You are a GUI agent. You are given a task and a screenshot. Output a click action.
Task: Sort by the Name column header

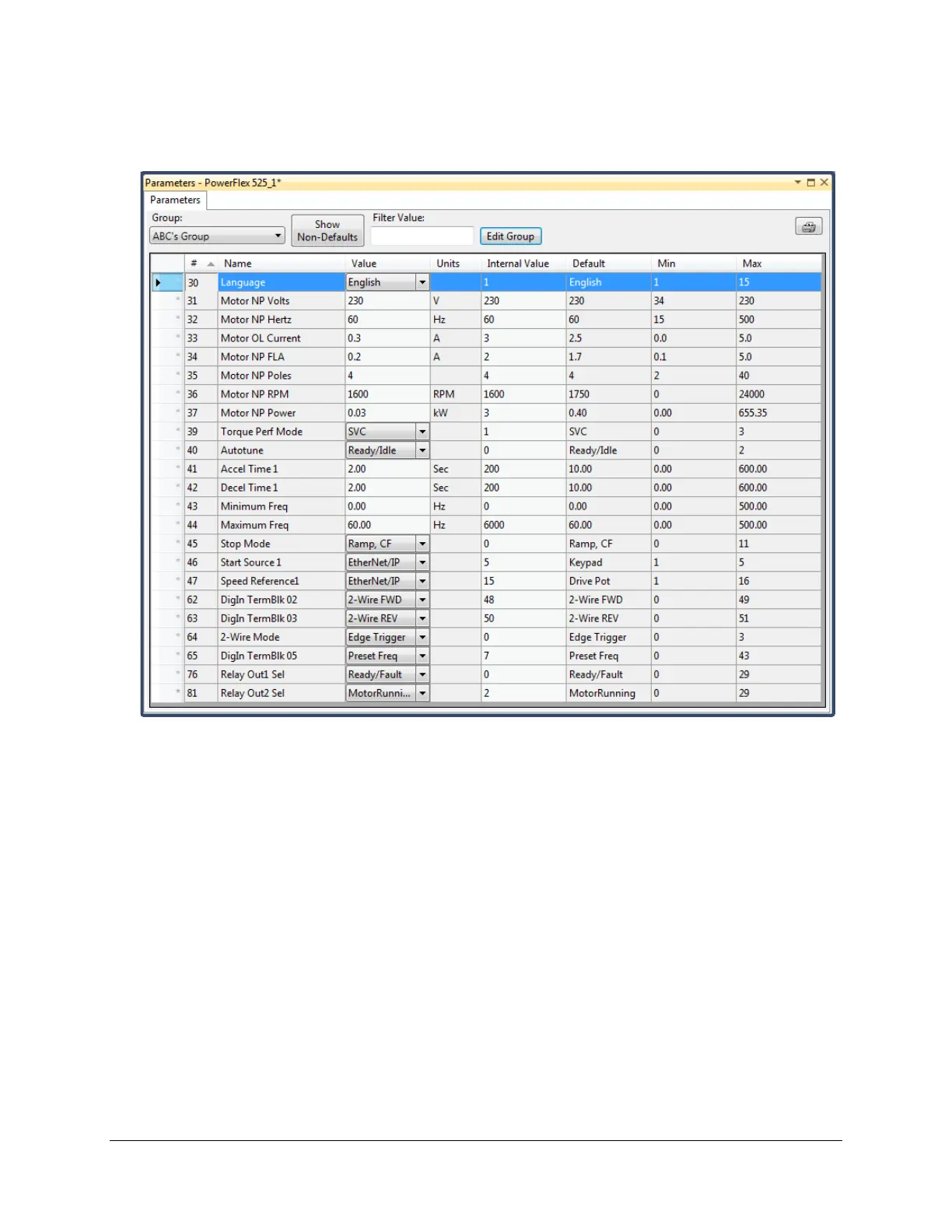282,264
